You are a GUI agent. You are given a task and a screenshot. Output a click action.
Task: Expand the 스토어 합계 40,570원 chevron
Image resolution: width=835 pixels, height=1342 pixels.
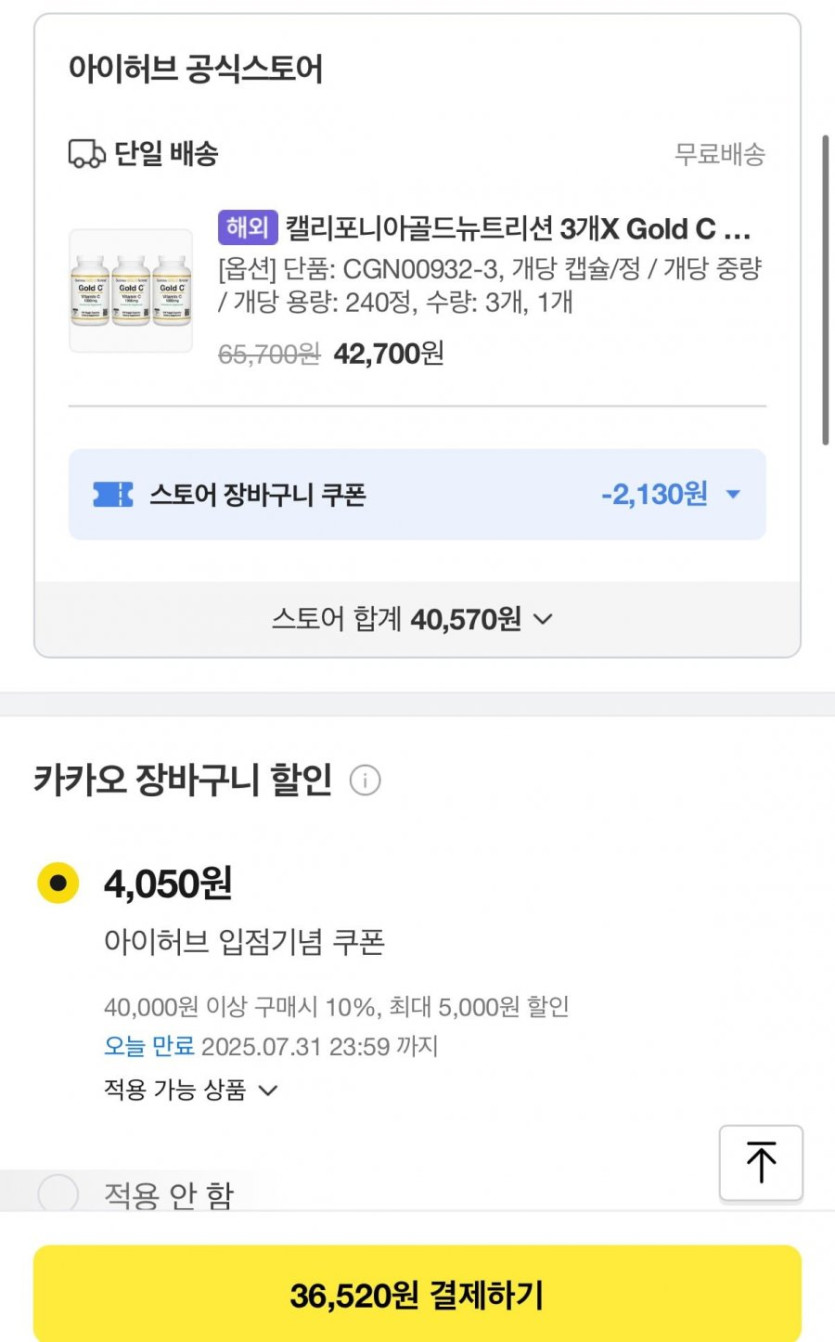pos(543,620)
